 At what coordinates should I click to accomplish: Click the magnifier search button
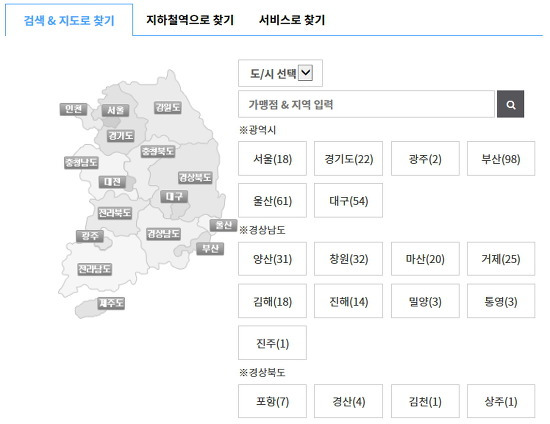tap(510, 104)
